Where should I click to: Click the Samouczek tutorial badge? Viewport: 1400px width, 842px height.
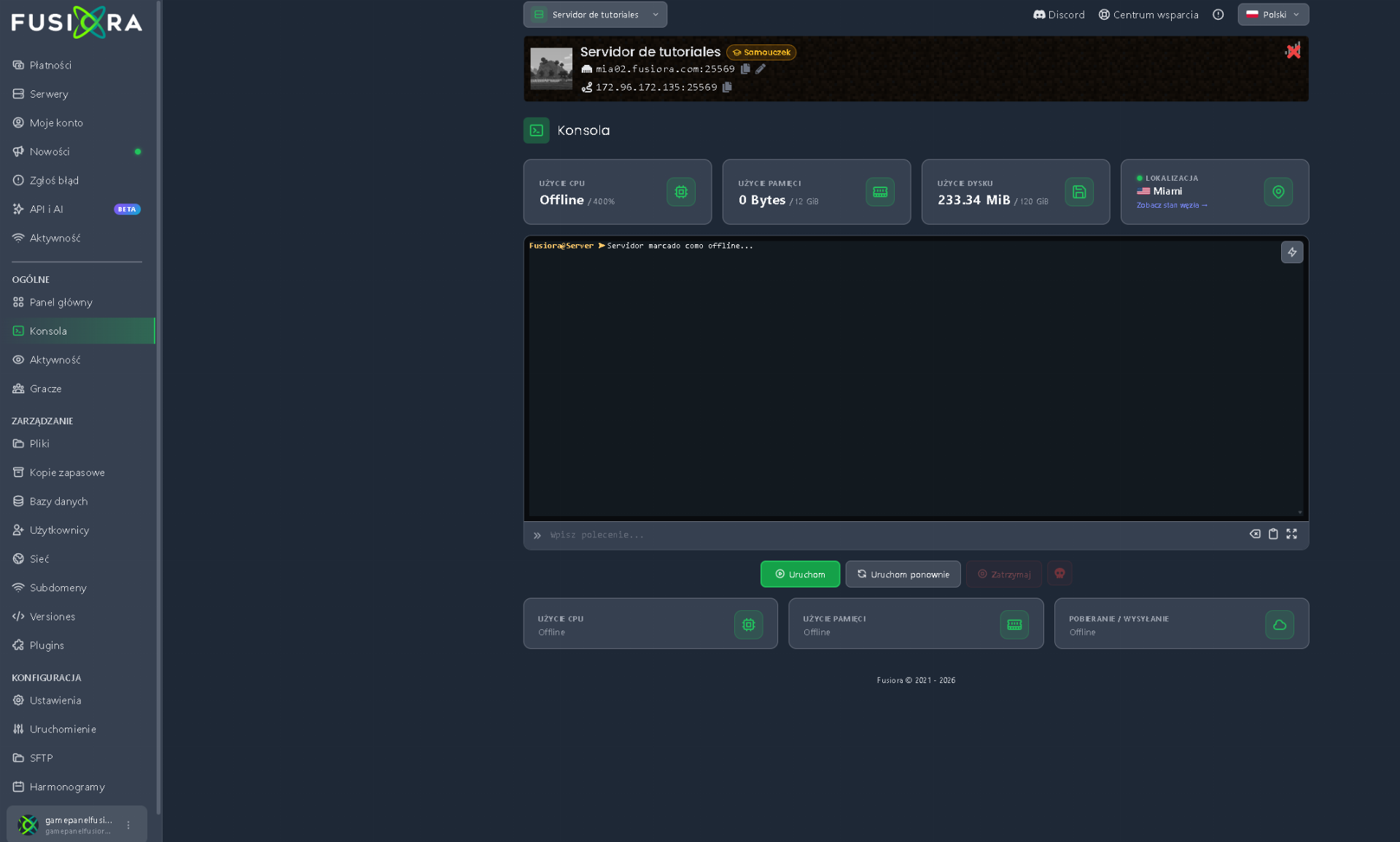761,52
